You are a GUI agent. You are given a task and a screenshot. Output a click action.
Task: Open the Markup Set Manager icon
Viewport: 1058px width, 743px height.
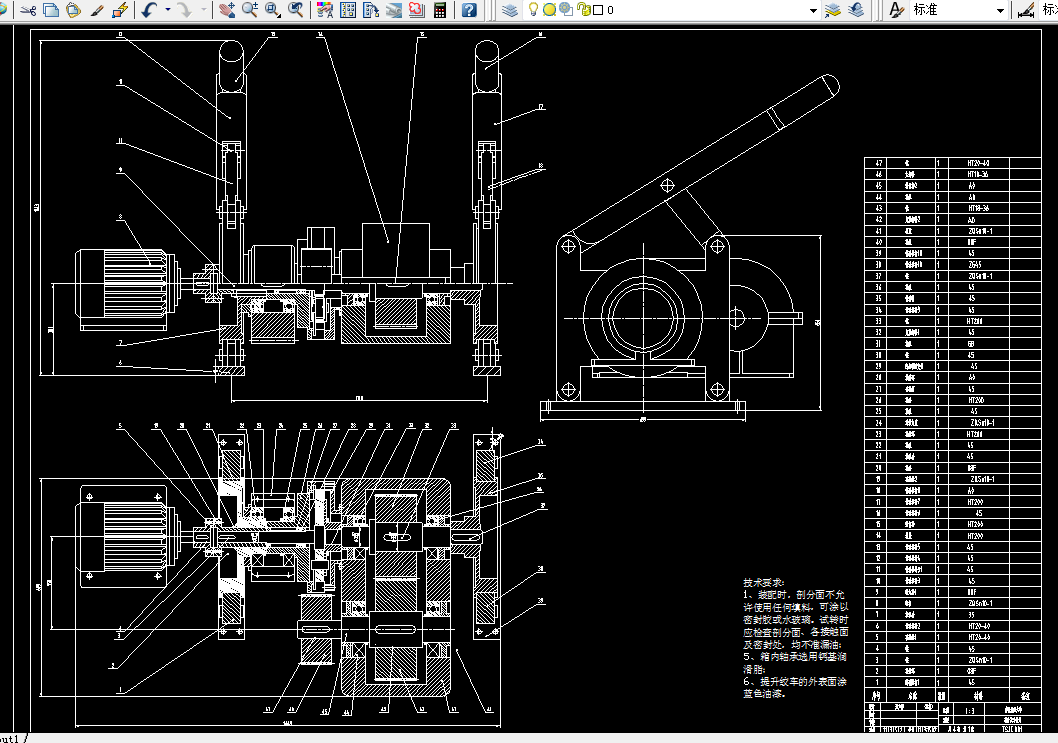pos(417,10)
